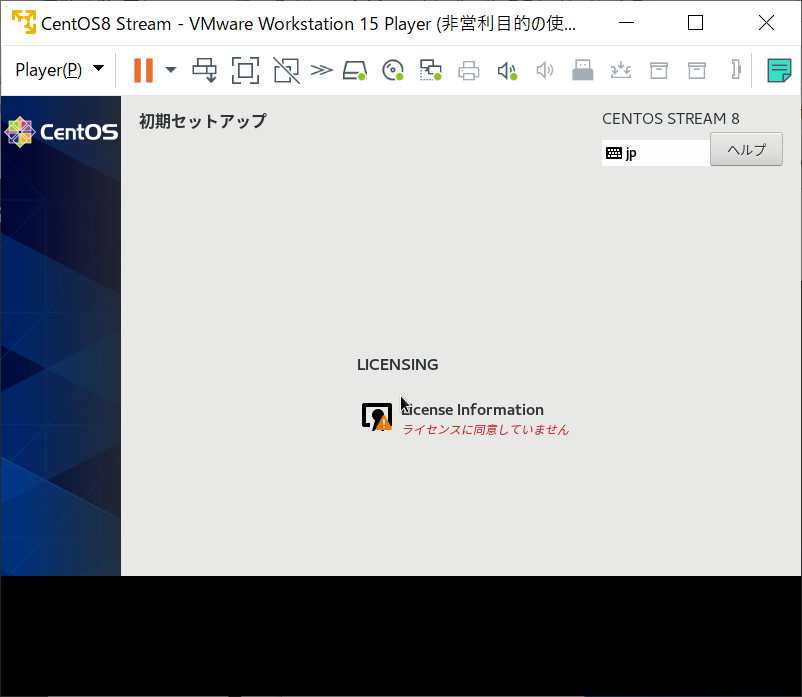This screenshot has width=802, height=697.
Task: Click the ヘルプ help button
Action: click(746, 149)
